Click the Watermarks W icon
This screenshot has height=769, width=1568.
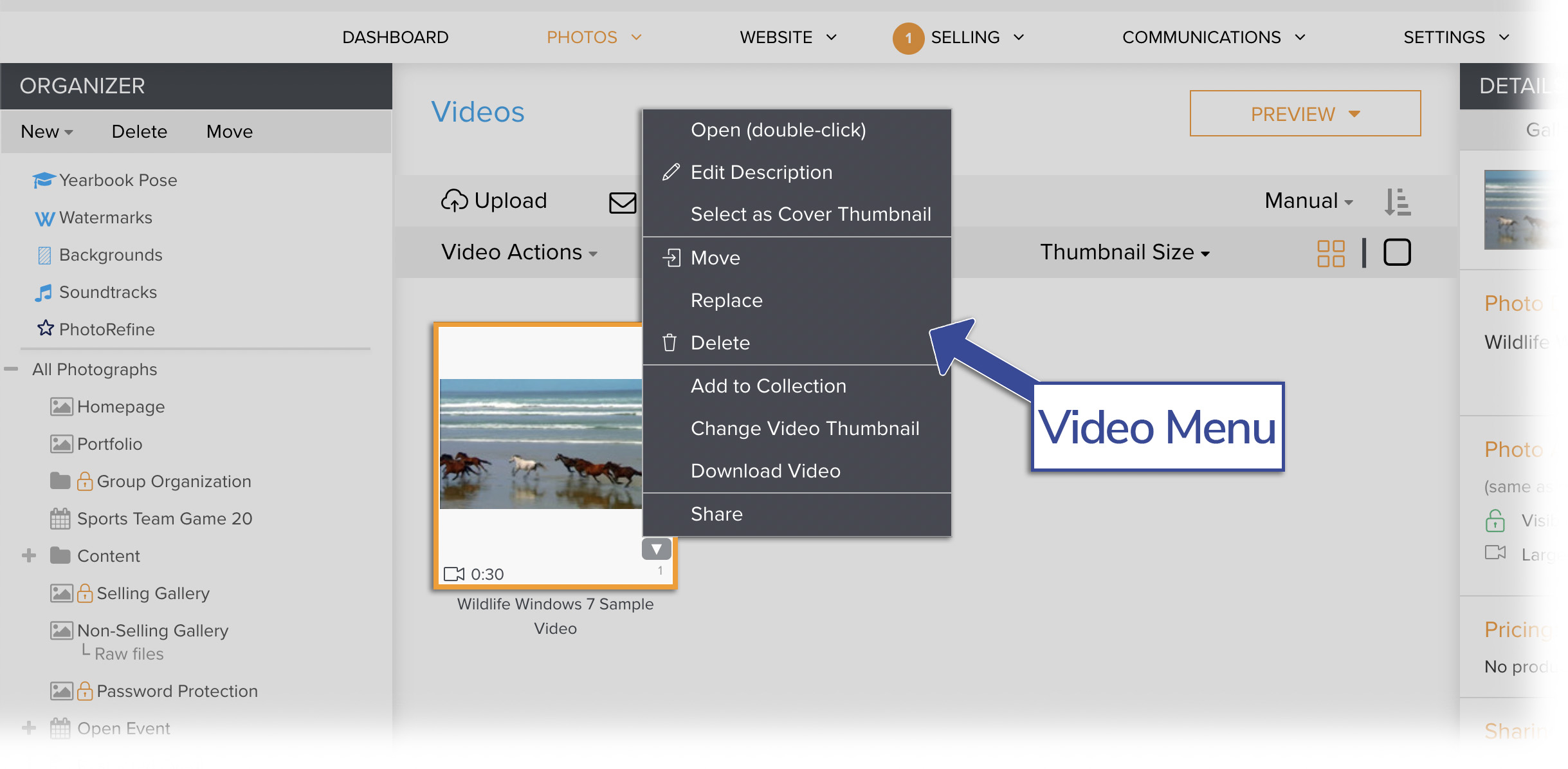(44, 219)
